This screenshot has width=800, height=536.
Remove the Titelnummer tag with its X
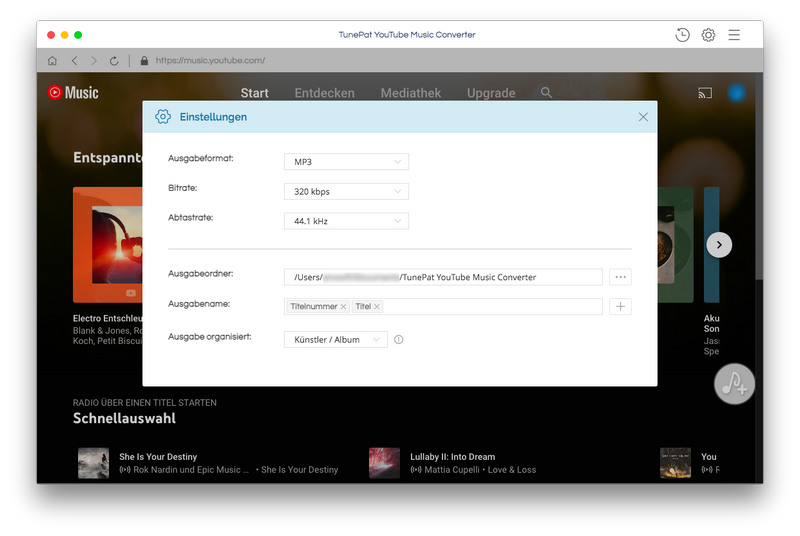coord(343,307)
